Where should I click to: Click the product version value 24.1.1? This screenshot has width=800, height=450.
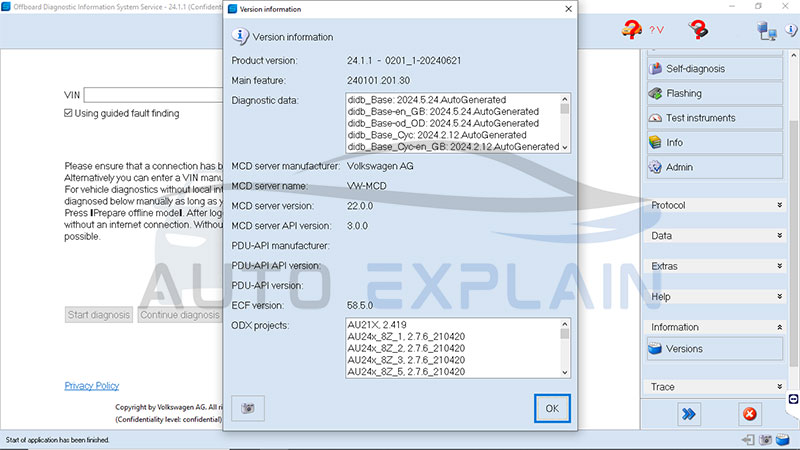tap(404, 61)
